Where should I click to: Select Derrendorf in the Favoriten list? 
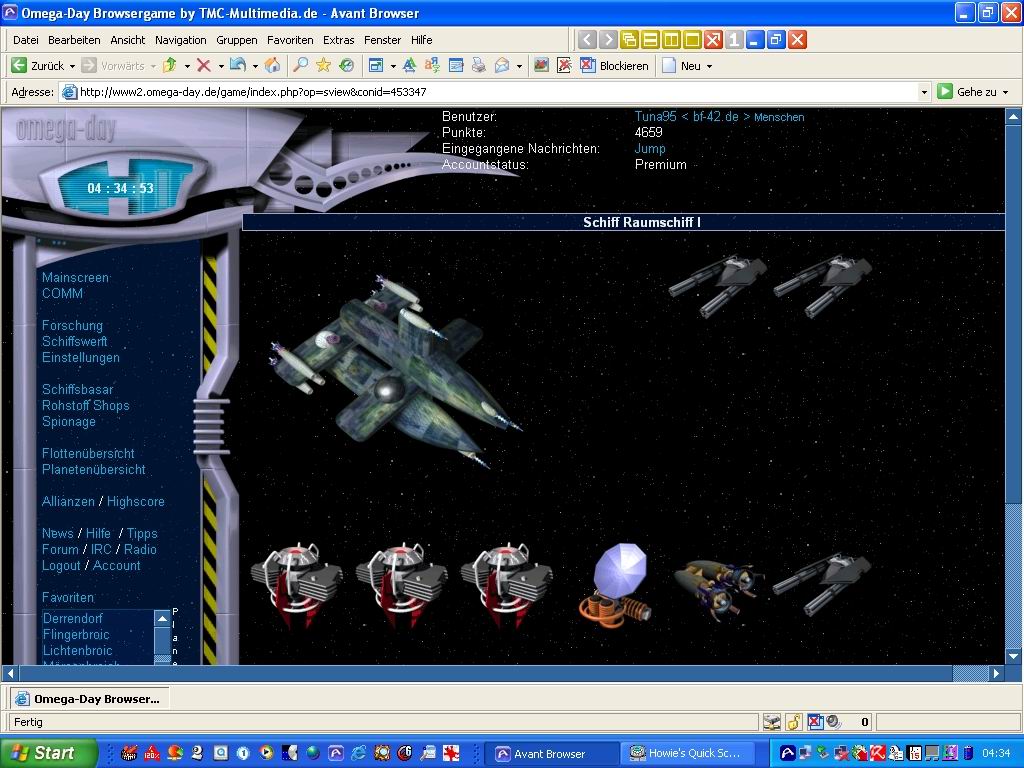tap(72, 618)
